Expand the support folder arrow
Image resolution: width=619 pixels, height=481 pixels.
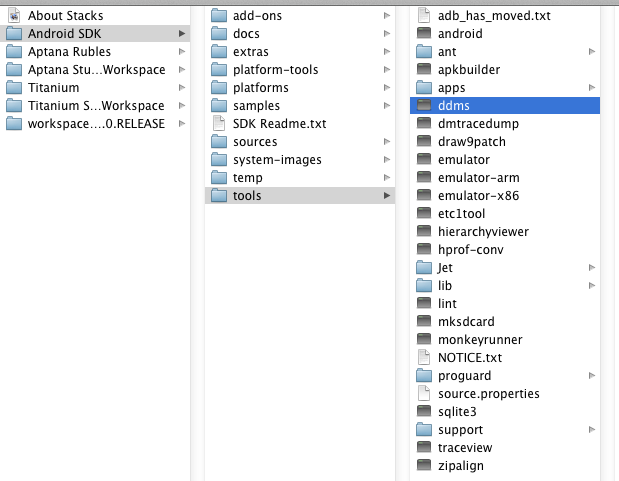(x=592, y=430)
